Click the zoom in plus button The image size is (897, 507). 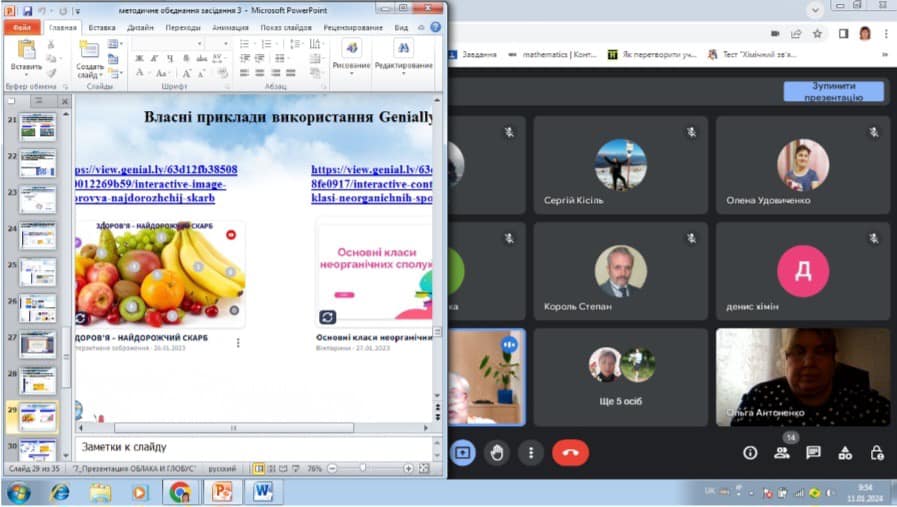(x=408, y=469)
